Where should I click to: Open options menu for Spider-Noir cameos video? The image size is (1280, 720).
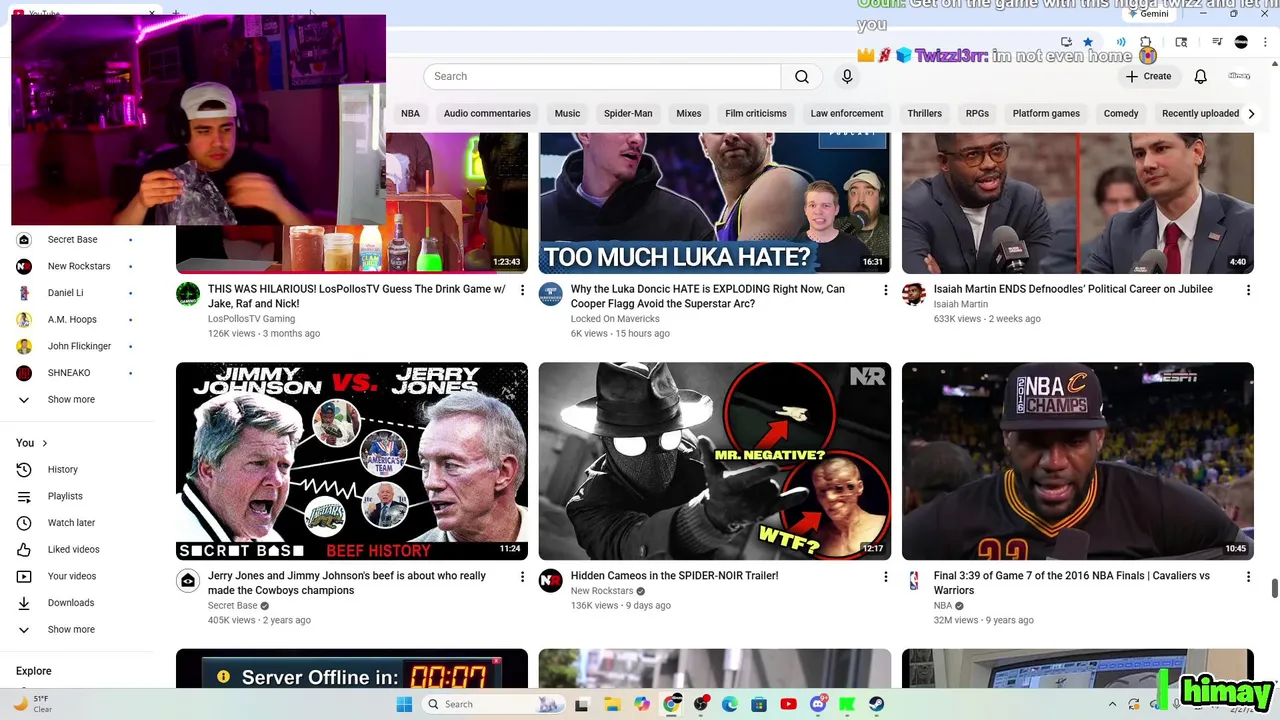pos(885,577)
